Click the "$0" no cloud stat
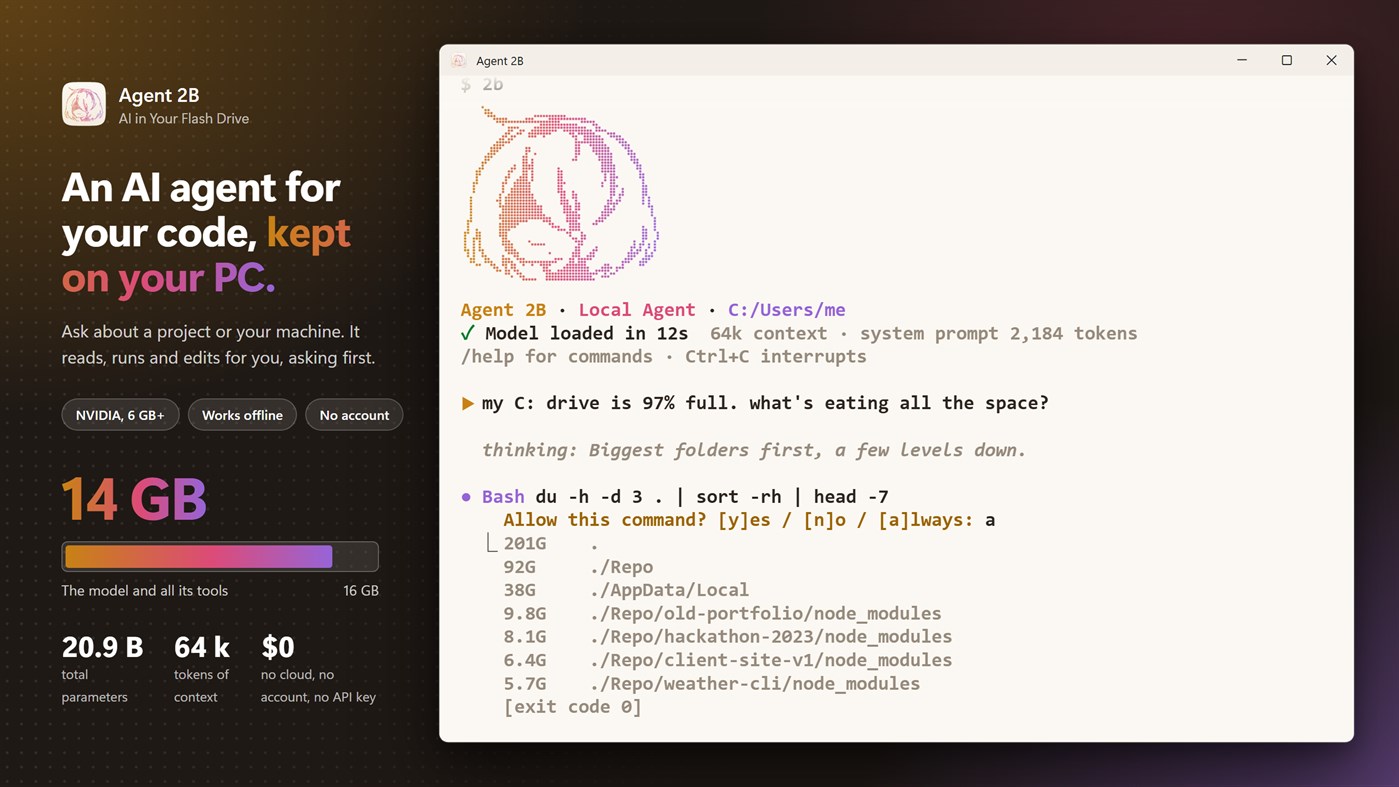The width and height of the screenshot is (1399, 787). pos(278,647)
